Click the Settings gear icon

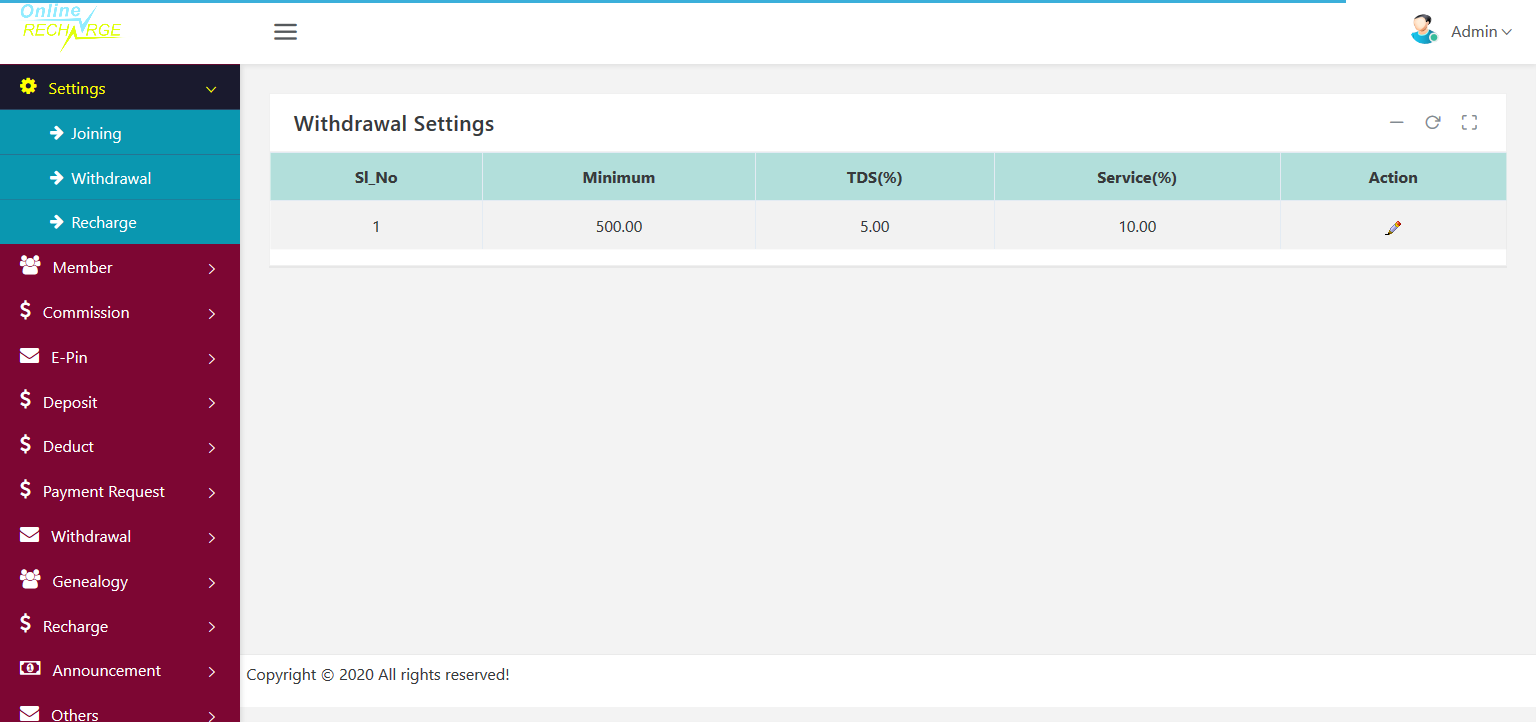(x=28, y=86)
